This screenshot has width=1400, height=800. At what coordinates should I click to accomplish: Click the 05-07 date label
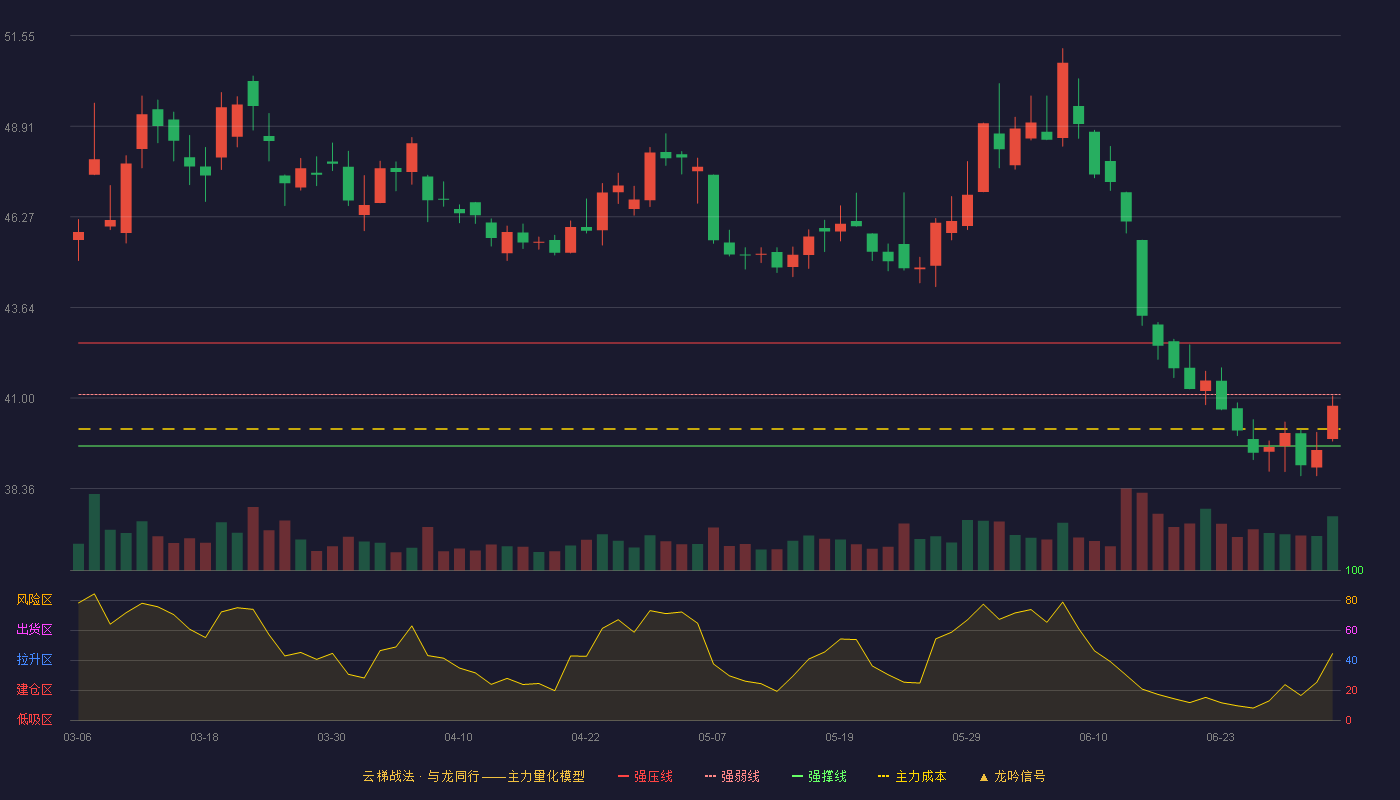pyautogui.click(x=712, y=737)
